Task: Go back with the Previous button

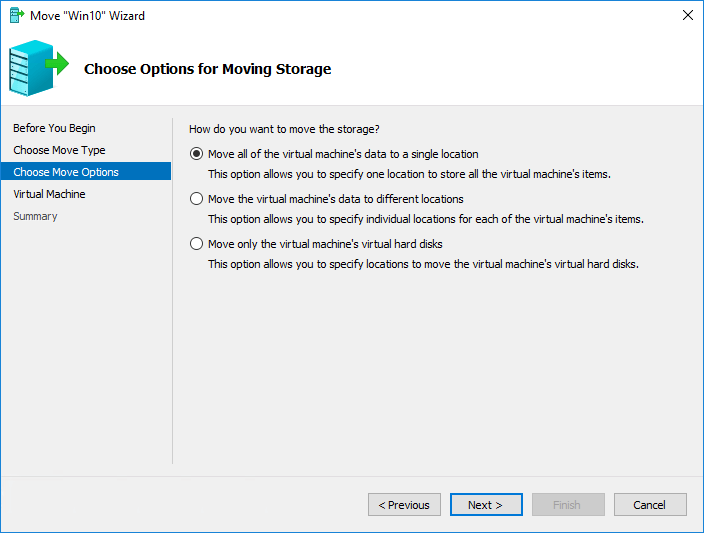Action: pos(404,505)
